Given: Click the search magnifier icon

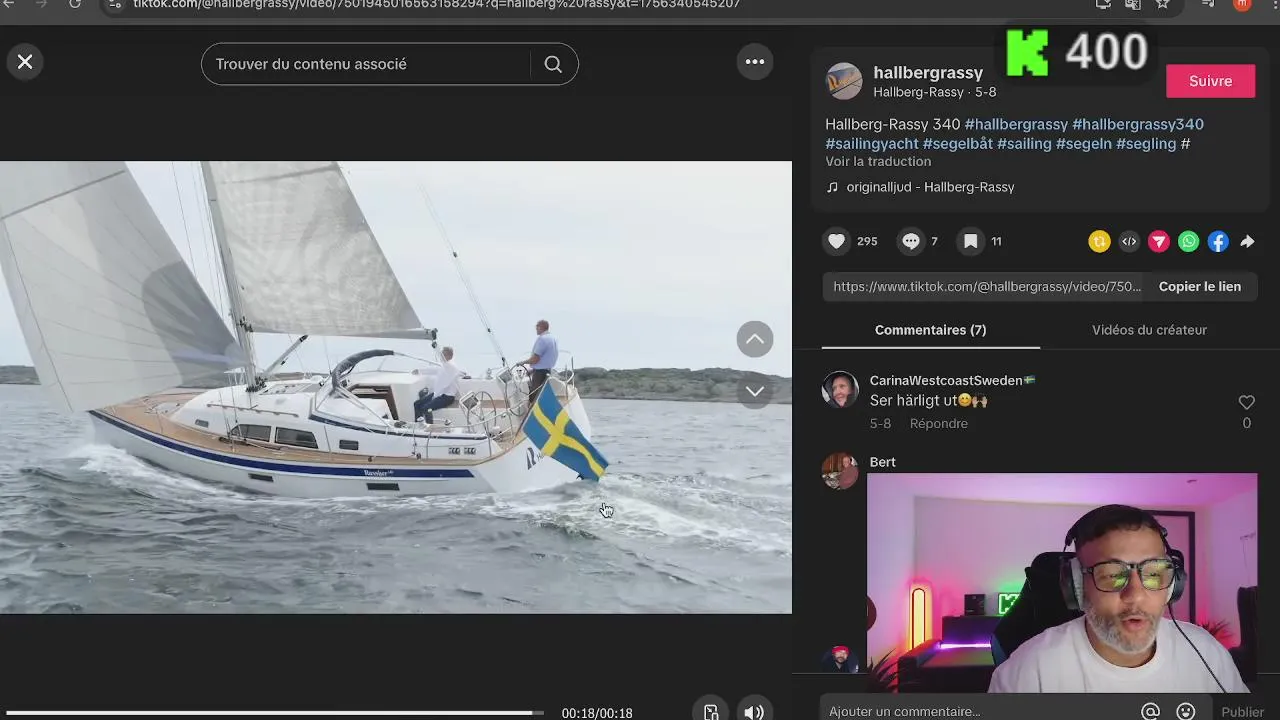Looking at the screenshot, I should [x=553, y=64].
